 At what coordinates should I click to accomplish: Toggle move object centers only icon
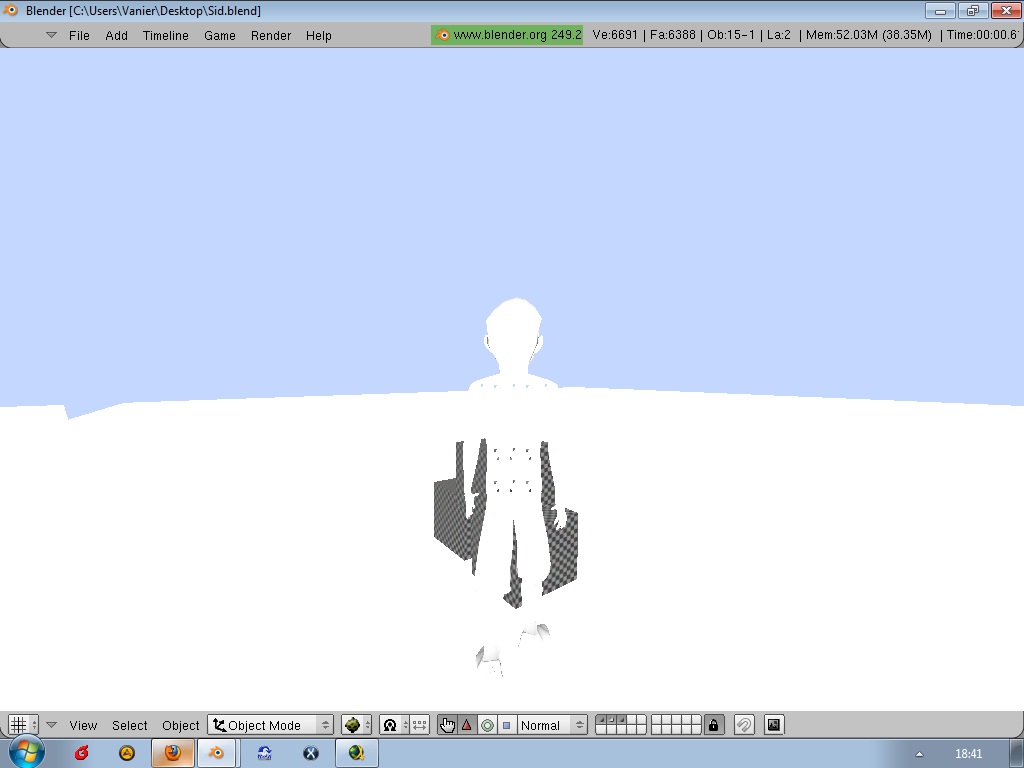click(x=419, y=725)
